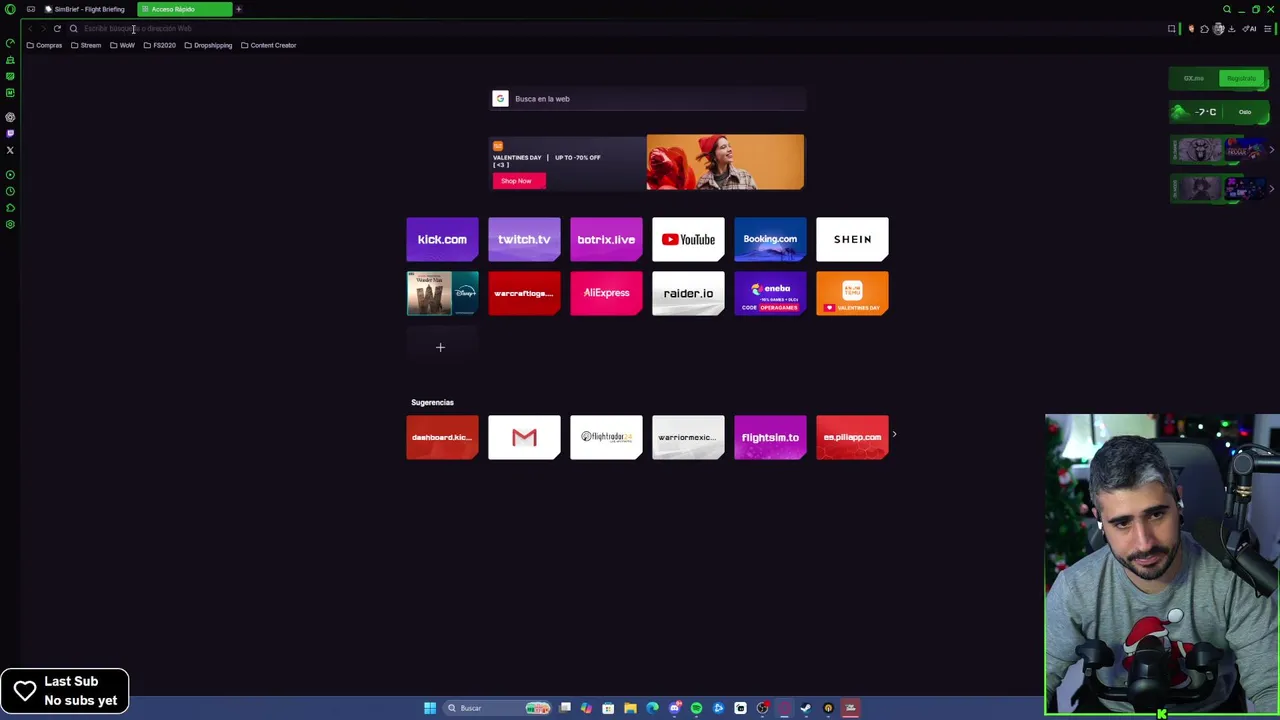The width and height of the screenshot is (1280, 720).
Task: Open the FS2020 bookmarks folder
Action: coord(160,45)
